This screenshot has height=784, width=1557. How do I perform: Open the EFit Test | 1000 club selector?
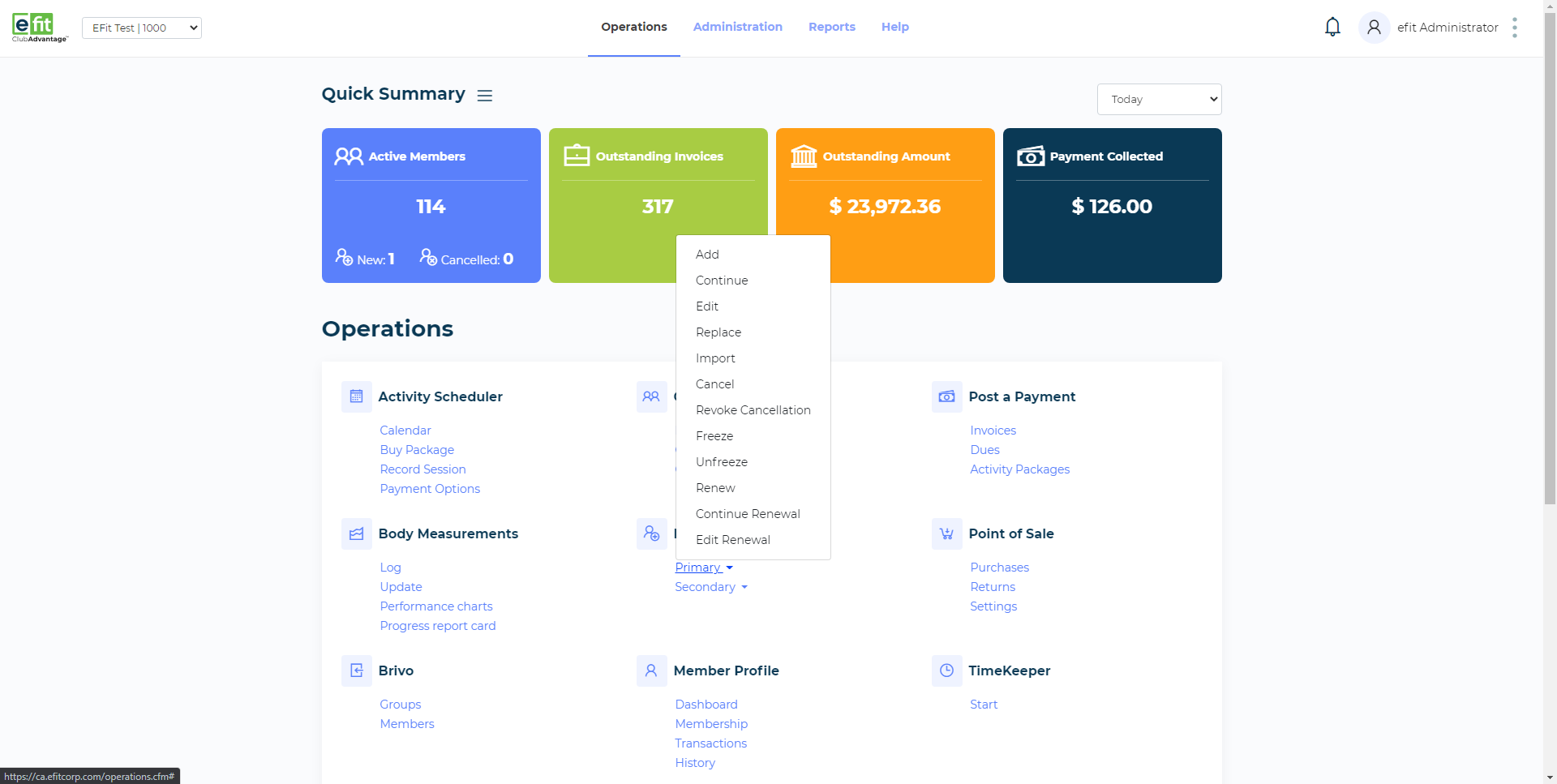coord(142,28)
